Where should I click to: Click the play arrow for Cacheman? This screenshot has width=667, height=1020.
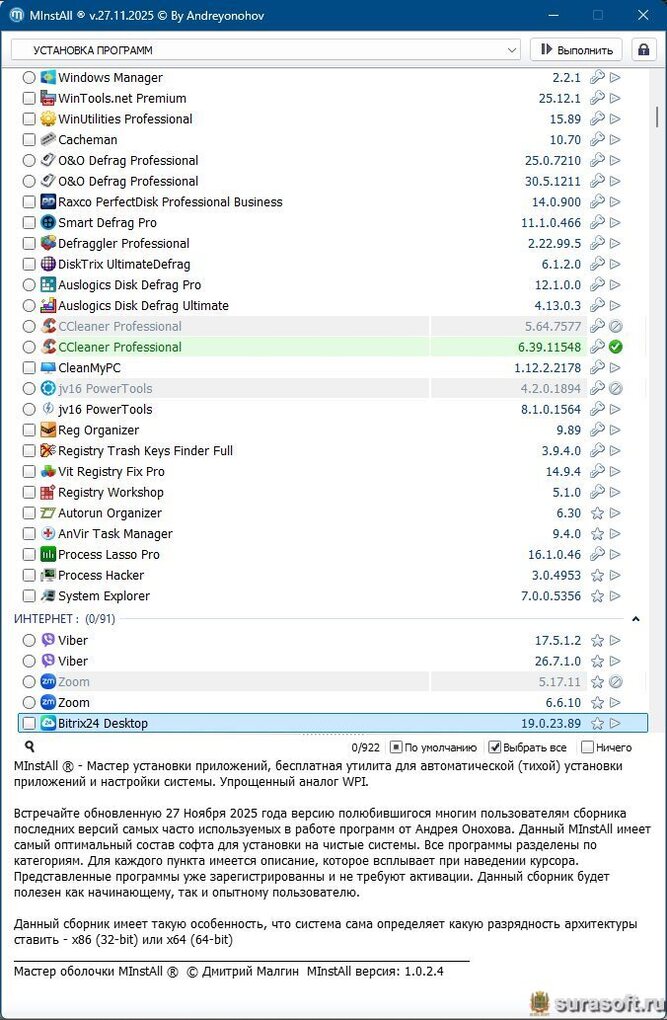[x=615, y=140]
